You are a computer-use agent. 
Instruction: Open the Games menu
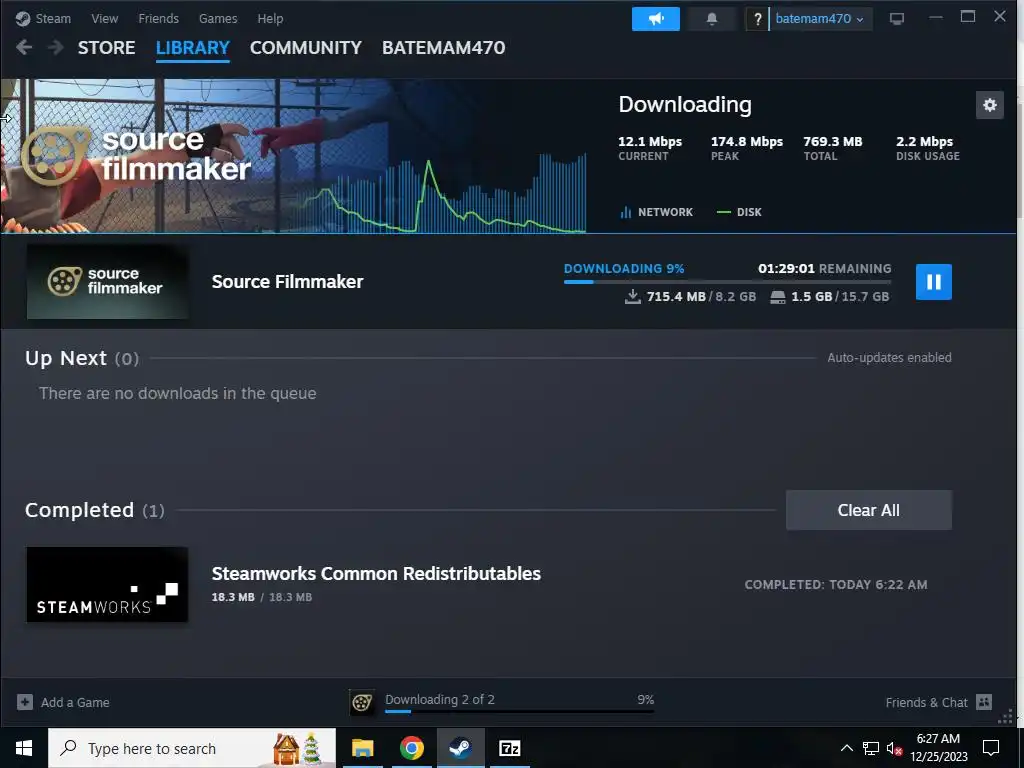[x=217, y=18]
